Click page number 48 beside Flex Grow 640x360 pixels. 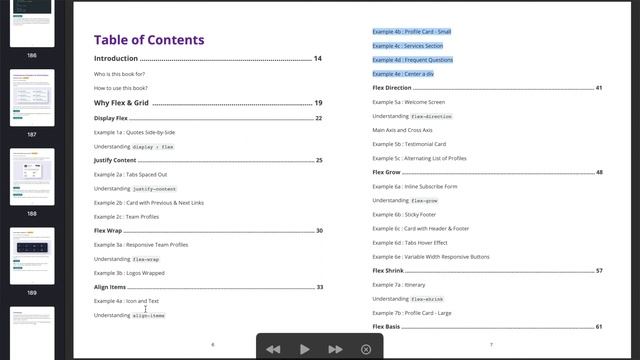599,172
